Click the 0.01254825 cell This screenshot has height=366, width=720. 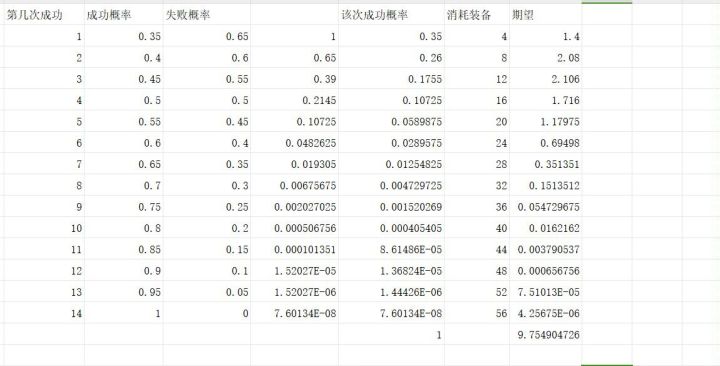click(391, 164)
